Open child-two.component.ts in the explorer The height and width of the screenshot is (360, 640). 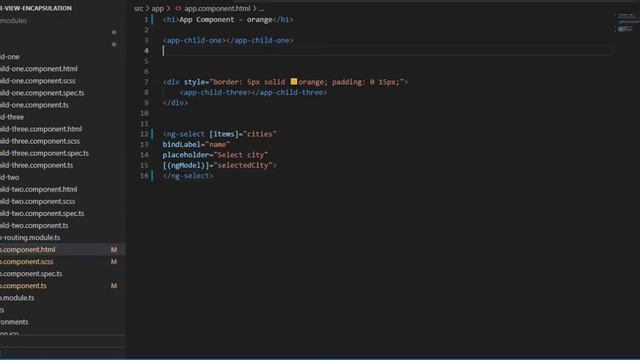click(x=34, y=225)
